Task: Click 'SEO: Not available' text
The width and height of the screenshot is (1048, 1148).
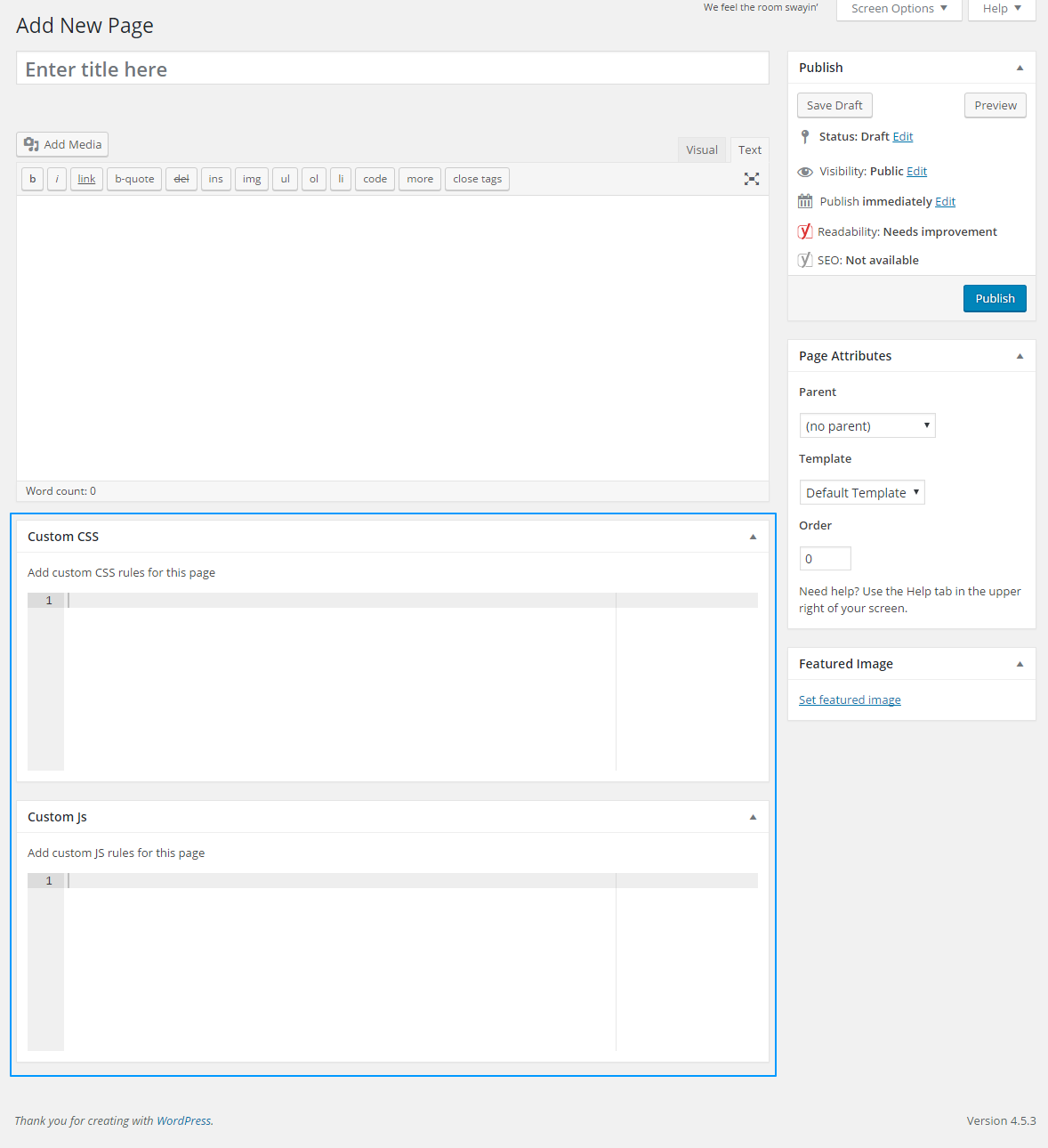Action: point(867,260)
